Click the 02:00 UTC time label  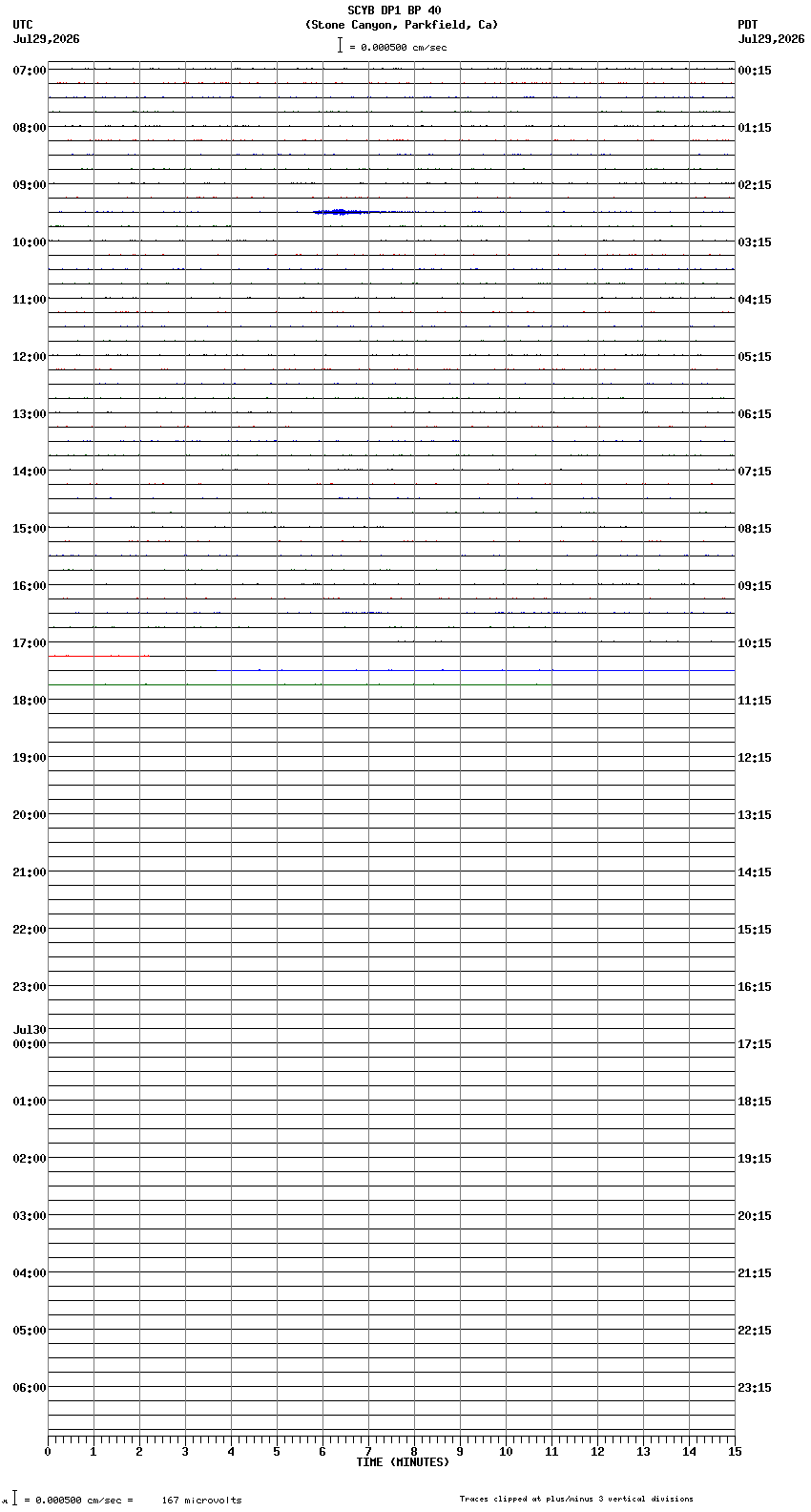pyautogui.click(x=30, y=1159)
